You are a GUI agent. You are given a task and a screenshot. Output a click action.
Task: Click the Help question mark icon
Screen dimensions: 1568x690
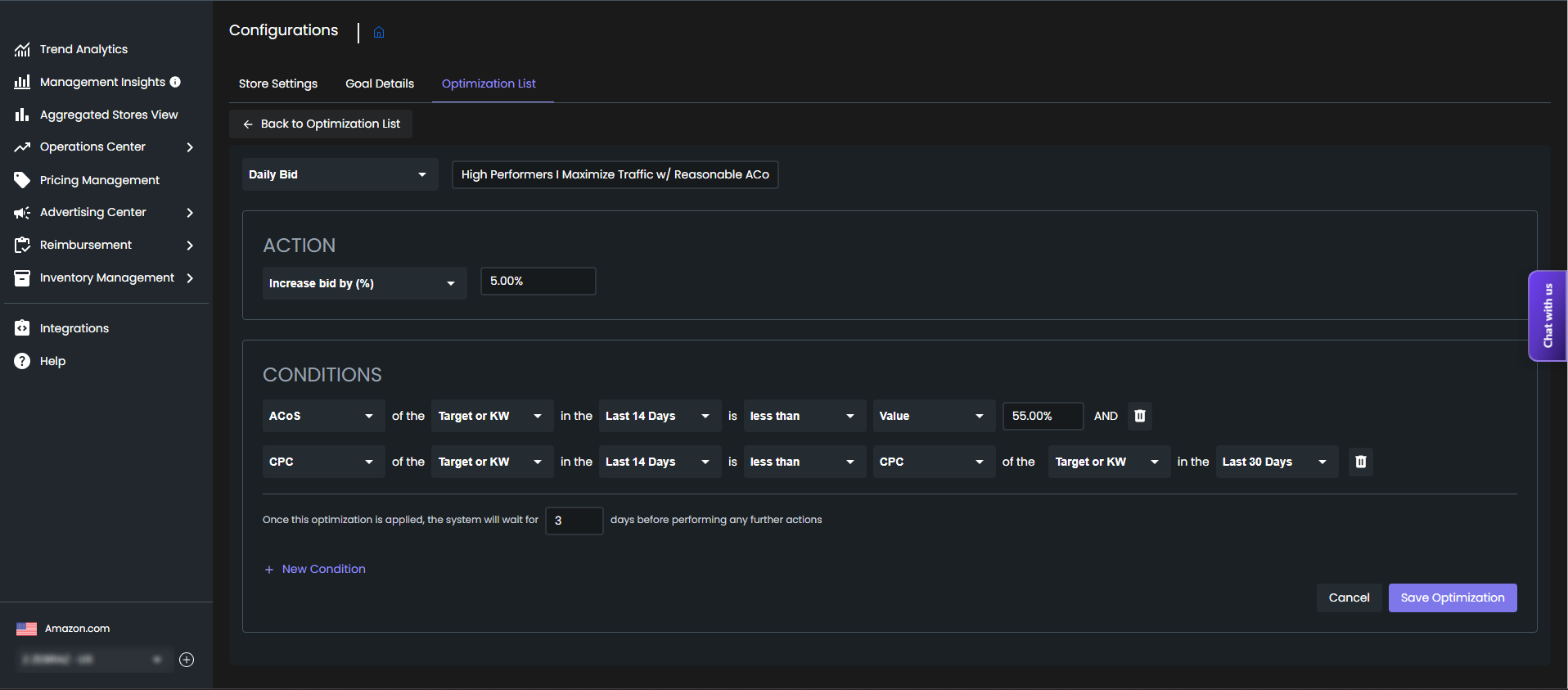click(x=22, y=361)
